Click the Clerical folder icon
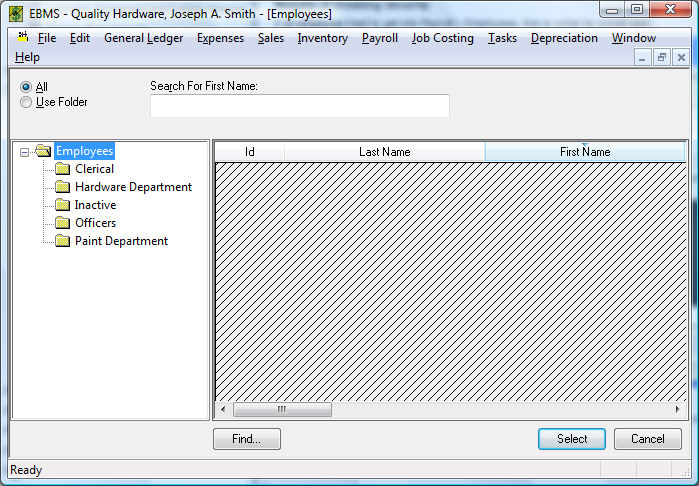Viewport: 699px width, 486px height. pyautogui.click(x=62, y=169)
